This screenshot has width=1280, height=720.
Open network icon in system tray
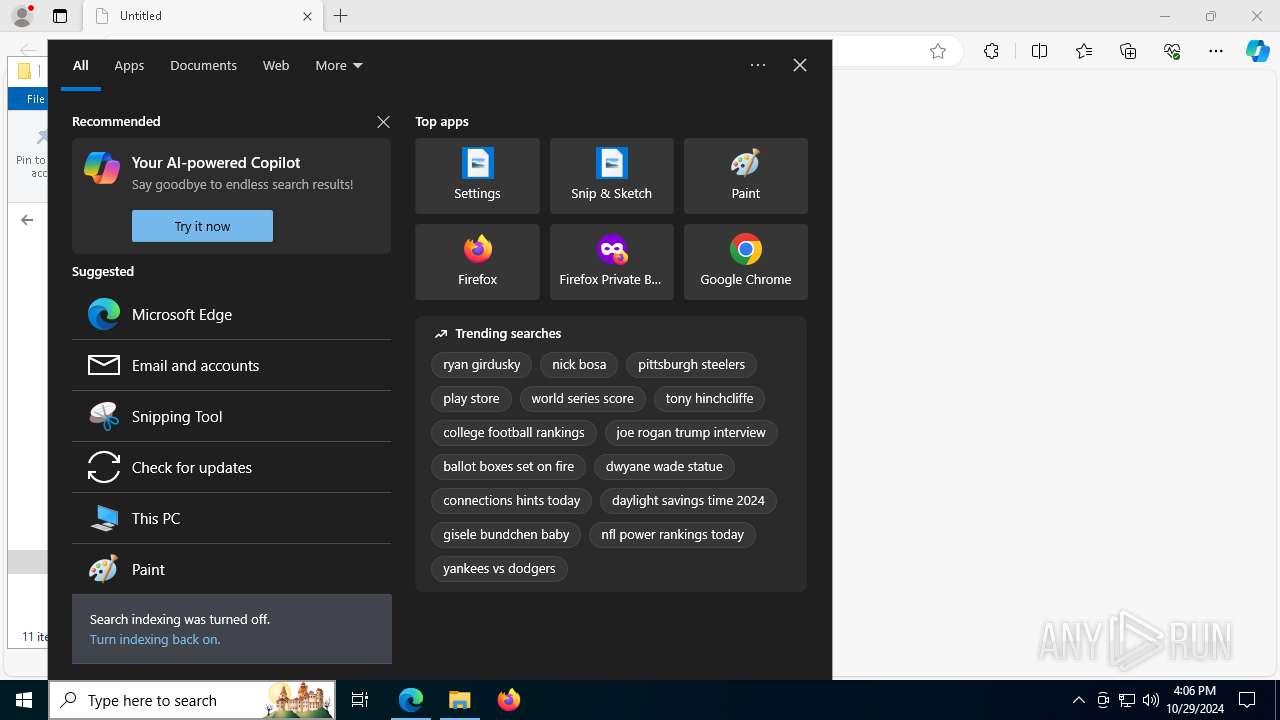pyautogui.click(x=1127, y=700)
